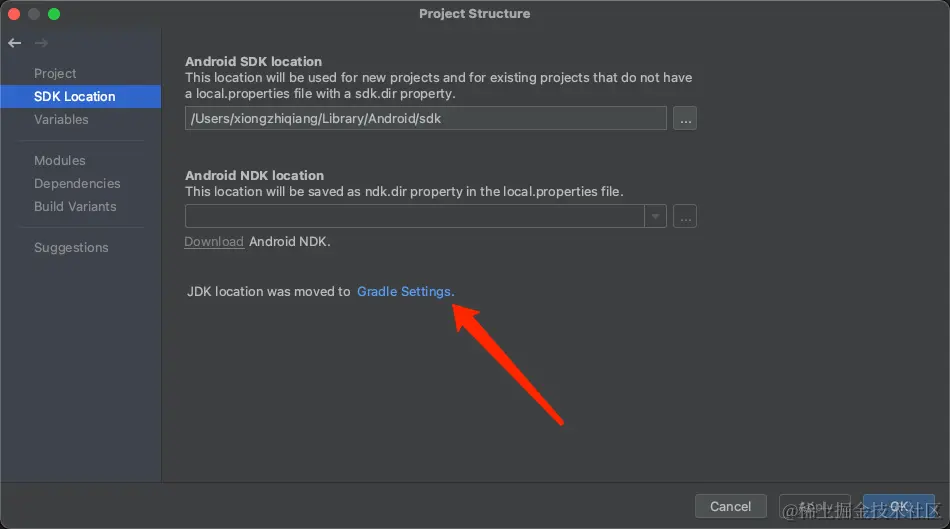Focus the Android NDK location field
This screenshot has width=950, height=529.
pos(414,216)
